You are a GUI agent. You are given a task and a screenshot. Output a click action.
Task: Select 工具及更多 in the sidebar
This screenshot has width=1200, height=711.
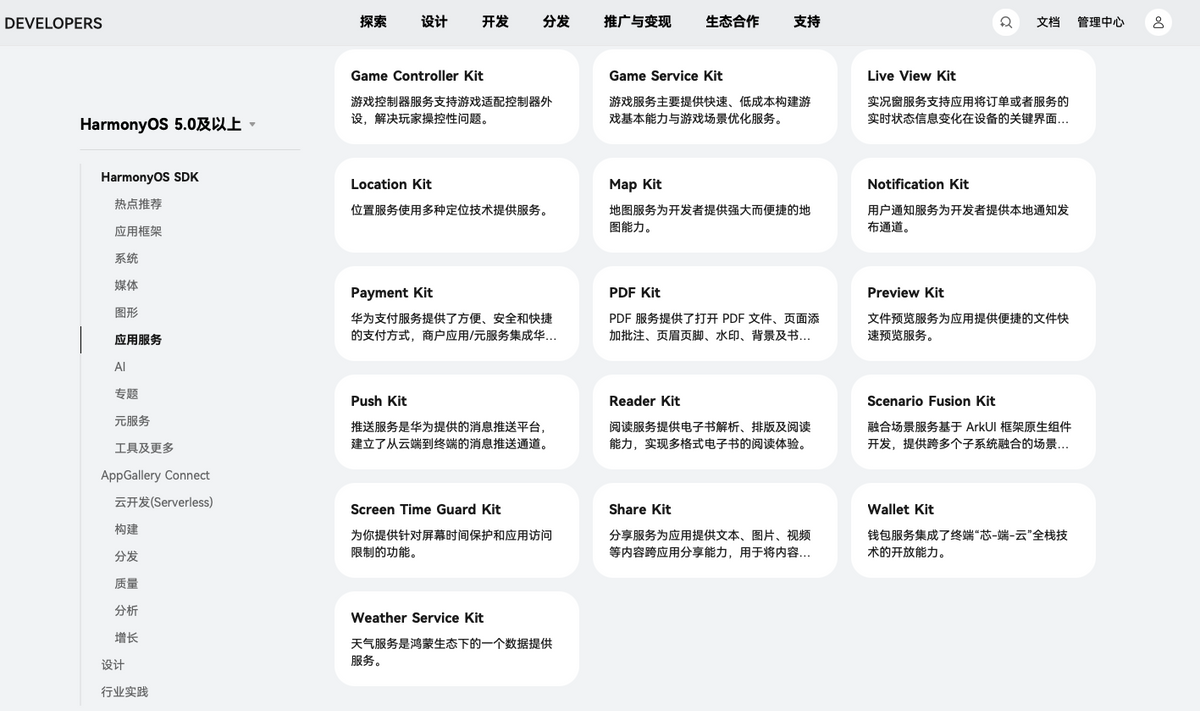pos(144,448)
